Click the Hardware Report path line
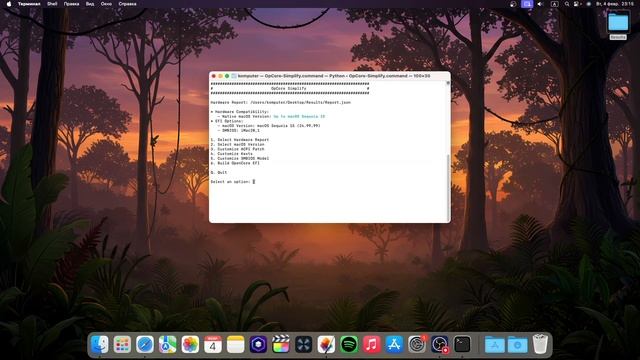Screen dimensions: 640x360 pos(280,102)
